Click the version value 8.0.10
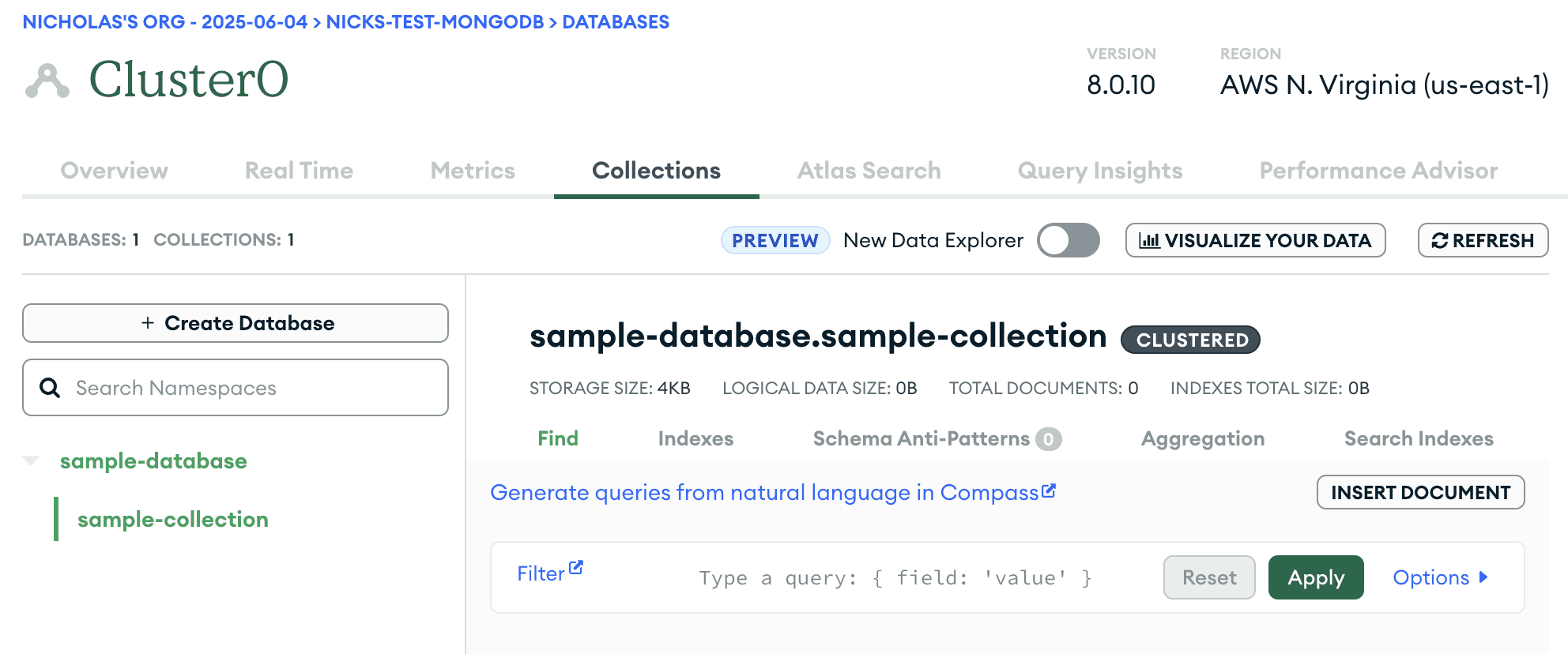The image size is (1568, 654). (1121, 85)
